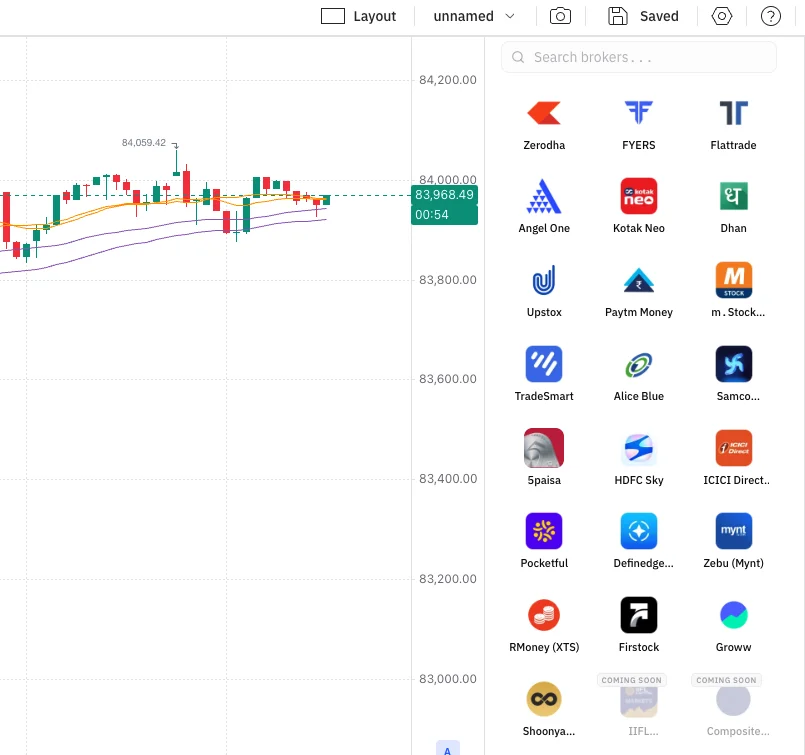Viewport: 805px width, 755px height.
Task: Take a chart snapshot with camera icon
Action: pos(560,16)
